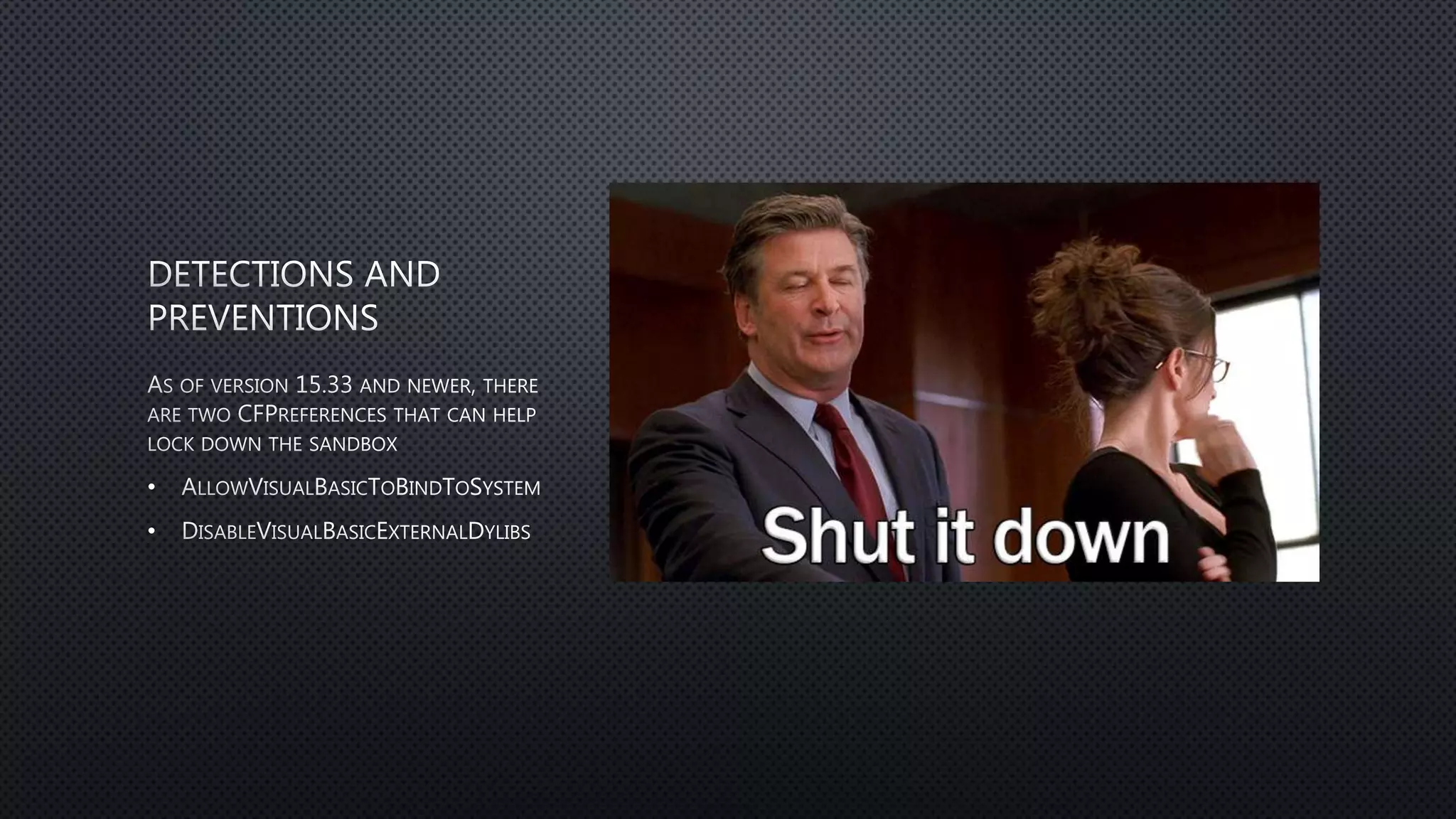This screenshot has height=819, width=1456.
Task: Click the word PREVENTIONS in the title
Action: [263, 318]
